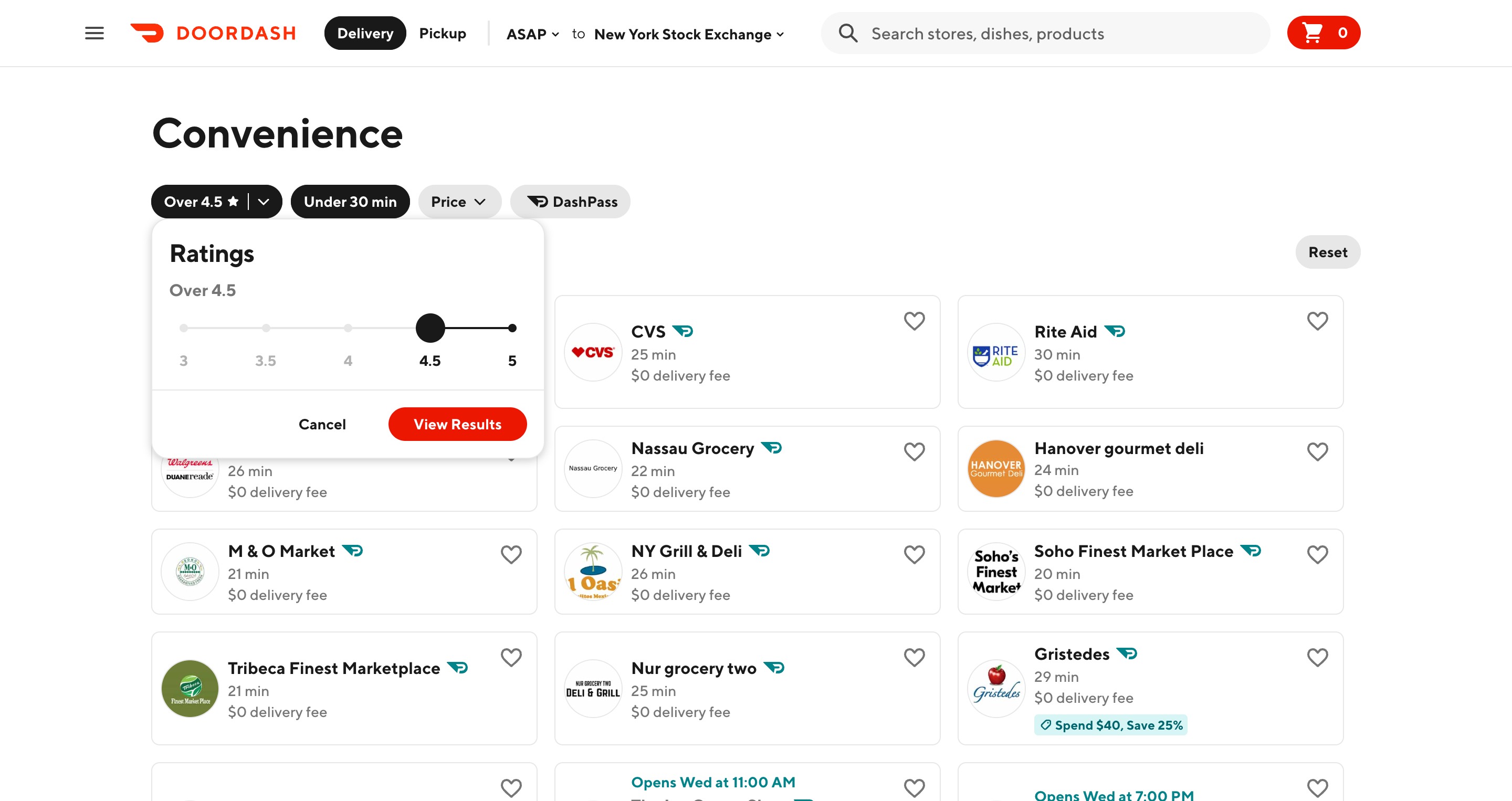The width and height of the screenshot is (1512, 801).
Task: Save Hanover gourmet deli to favorites
Action: coord(1317,452)
